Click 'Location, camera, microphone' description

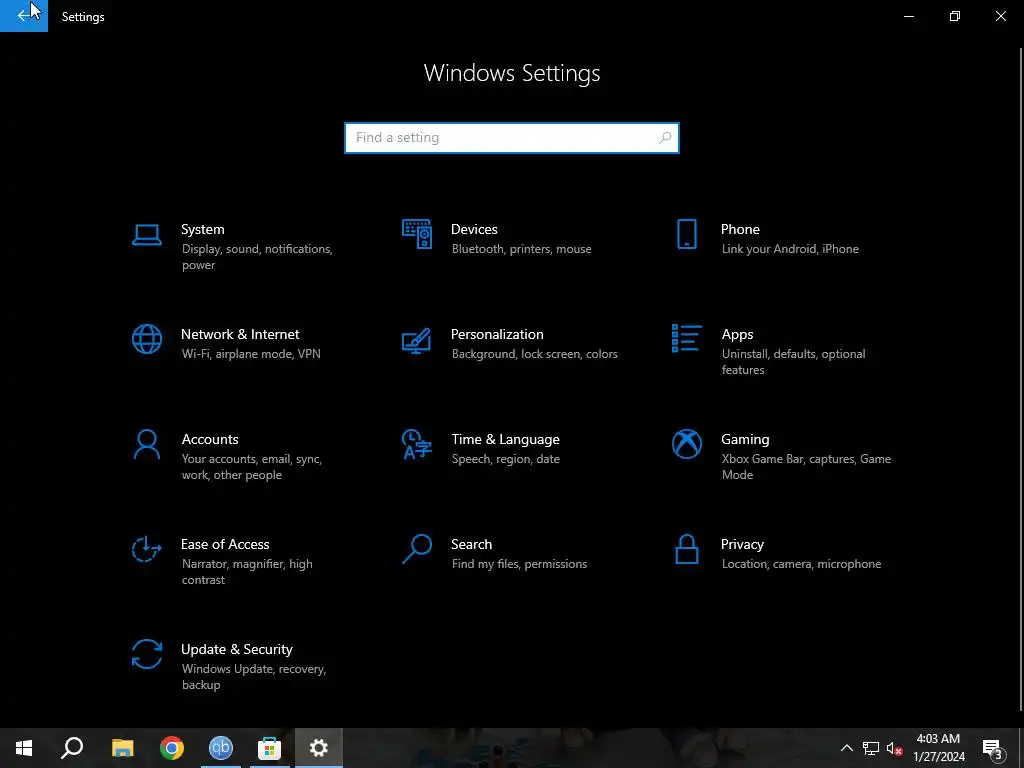[801, 564]
